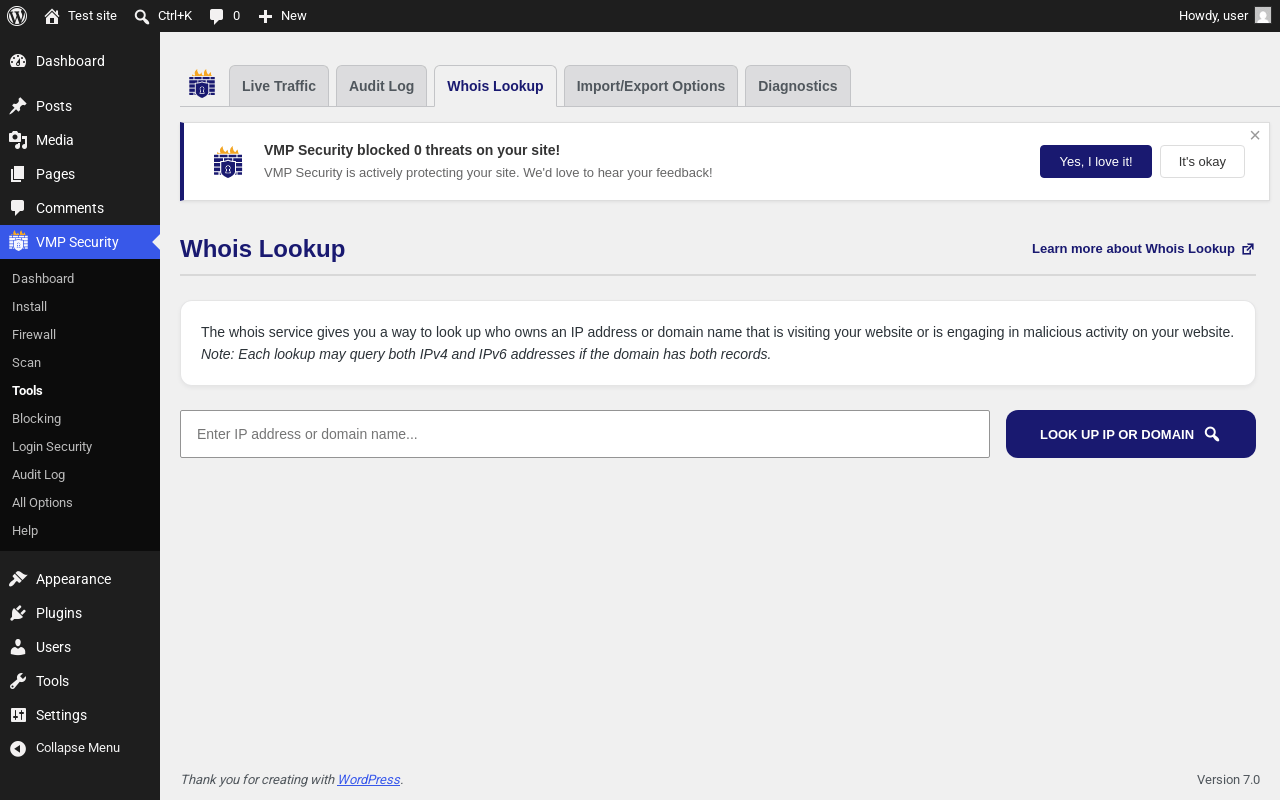Open Comments in the sidebar
This screenshot has height=800, width=1280.
[x=80, y=208]
